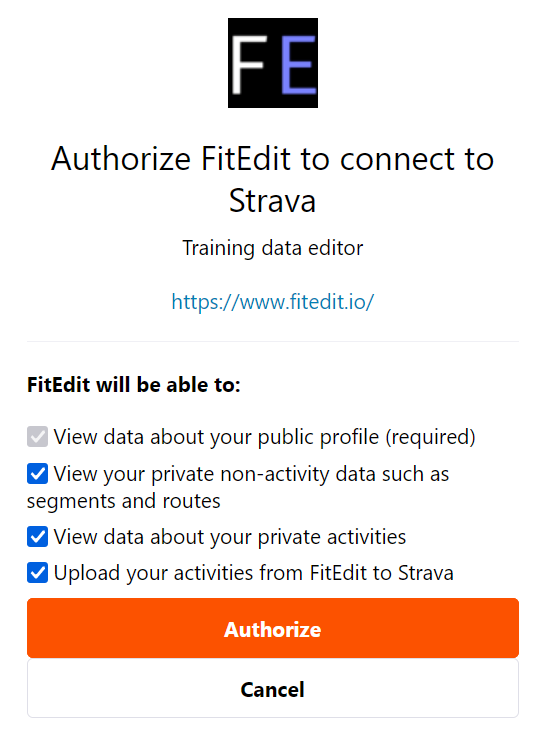Click the word Strava in the heading
The width and height of the screenshot is (549, 730).
(x=272, y=201)
